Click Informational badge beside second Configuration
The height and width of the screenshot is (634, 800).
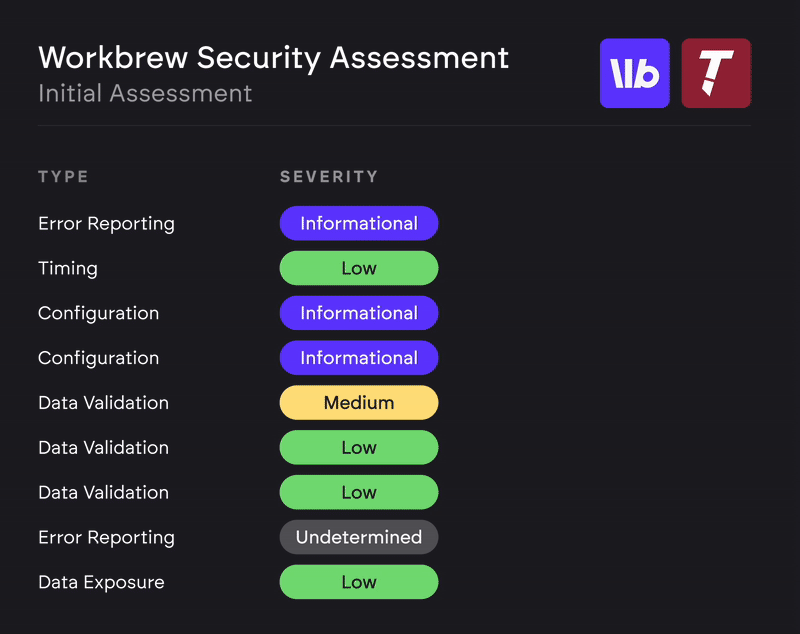[x=359, y=358]
